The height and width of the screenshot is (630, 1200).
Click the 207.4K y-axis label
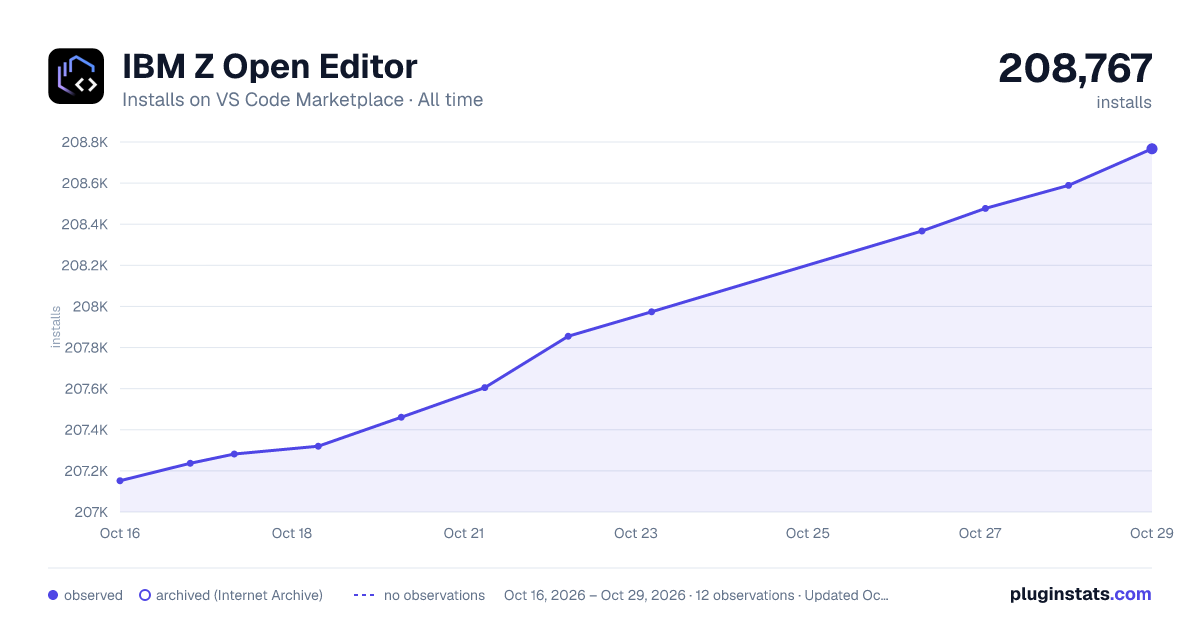tap(86, 430)
